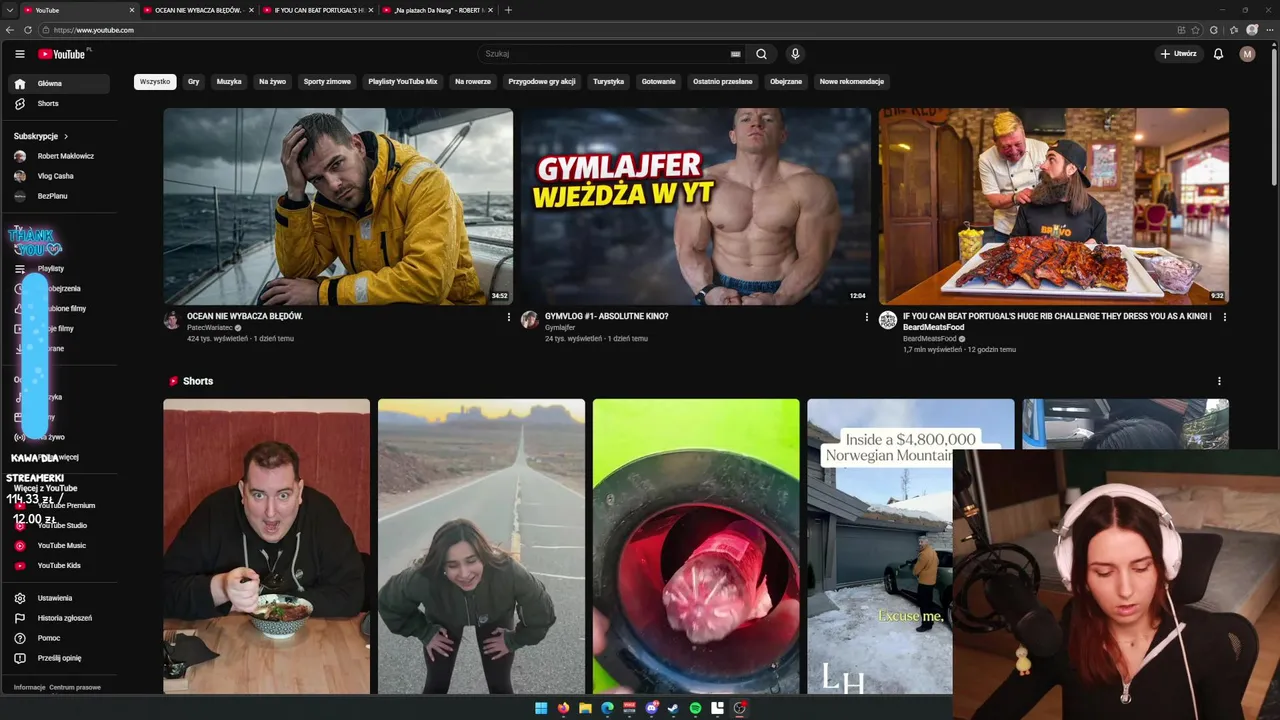This screenshot has width=1280, height=720.
Task: Open Discord from the taskbar
Action: pos(651,708)
